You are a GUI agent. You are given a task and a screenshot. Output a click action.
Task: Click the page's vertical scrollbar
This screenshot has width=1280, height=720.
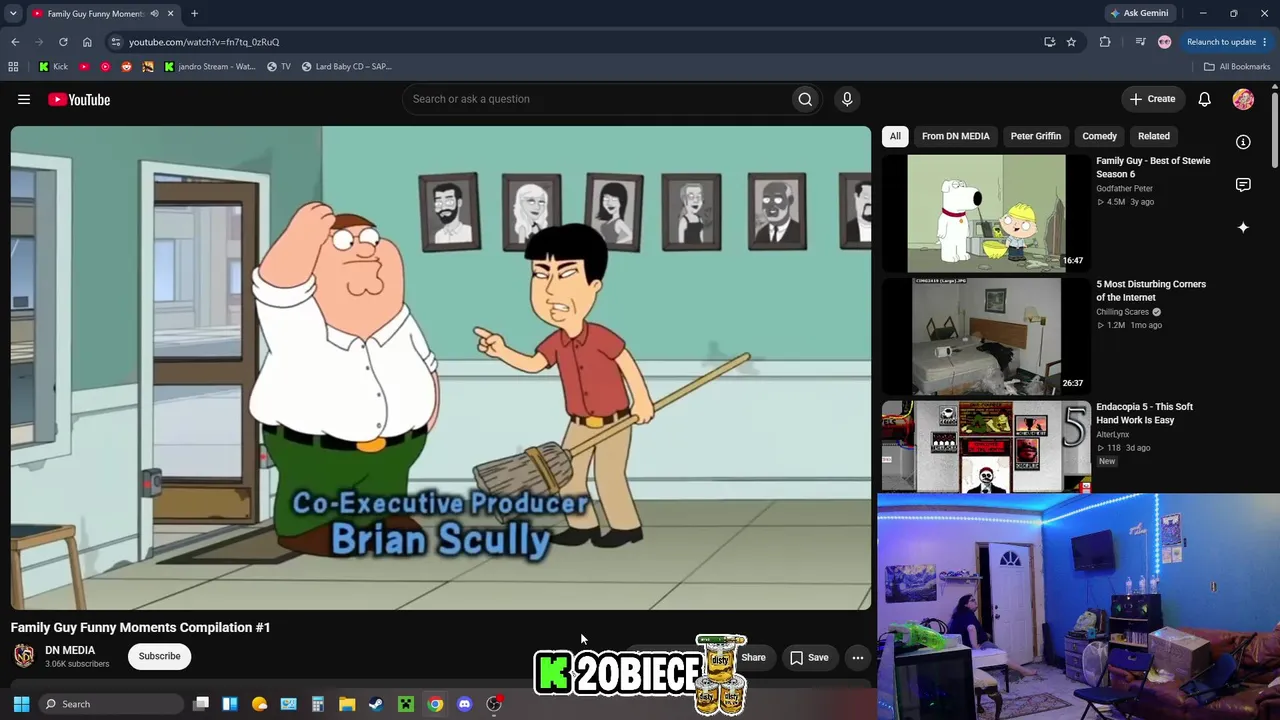pos(1275,130)
